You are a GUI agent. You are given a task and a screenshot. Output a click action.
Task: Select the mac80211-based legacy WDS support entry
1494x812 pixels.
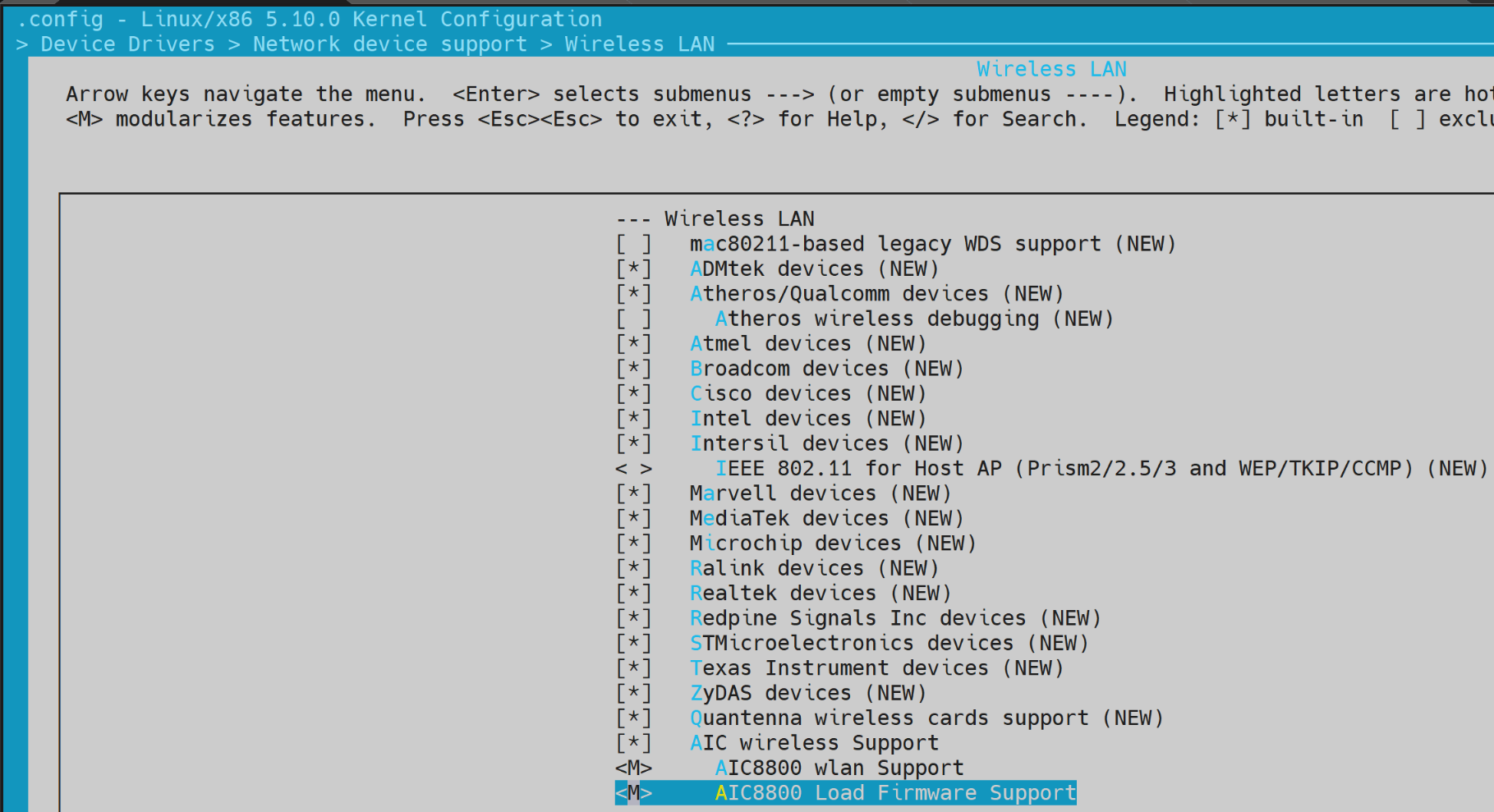coord(933,244)
